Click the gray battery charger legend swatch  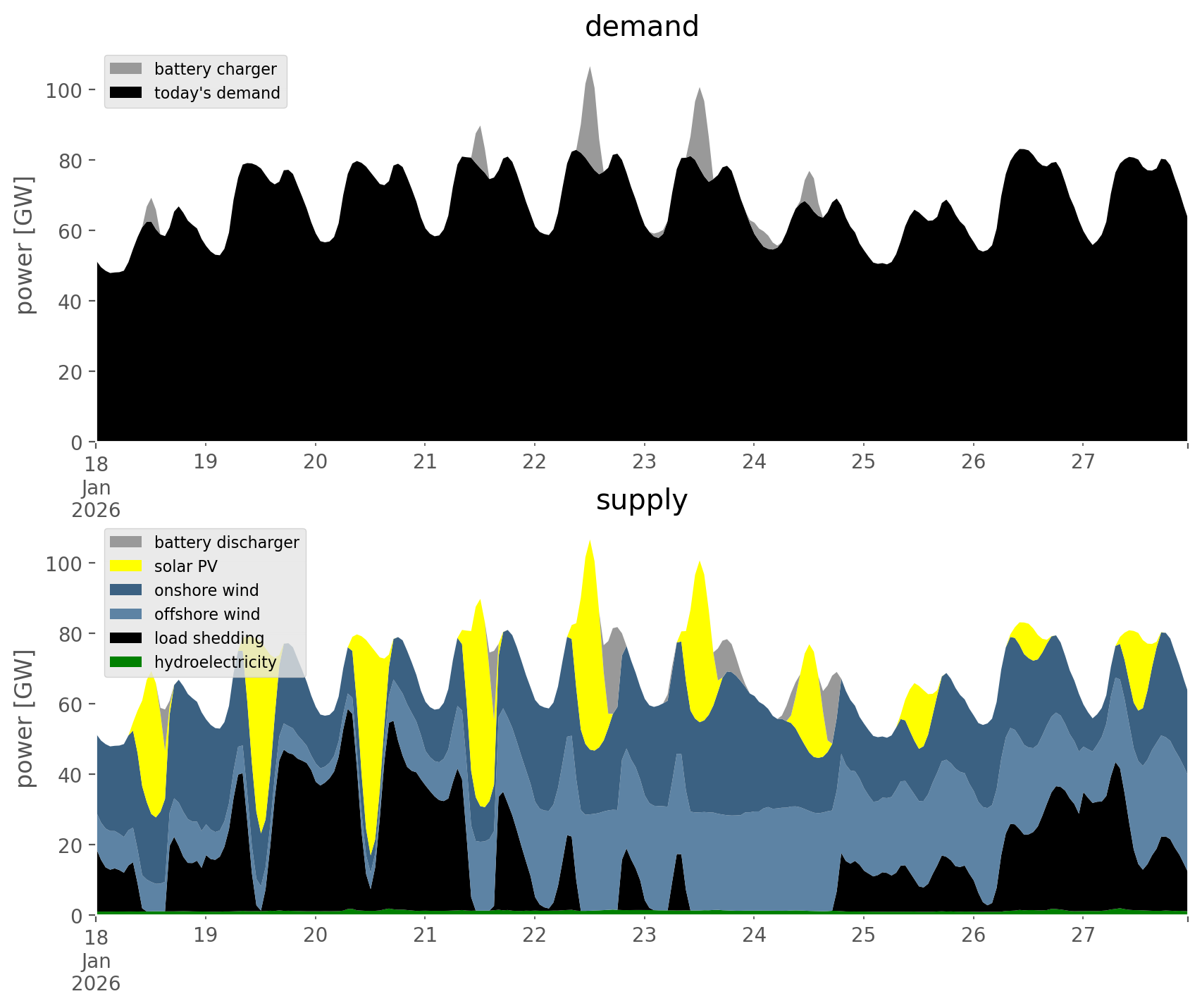coord(125,69)
